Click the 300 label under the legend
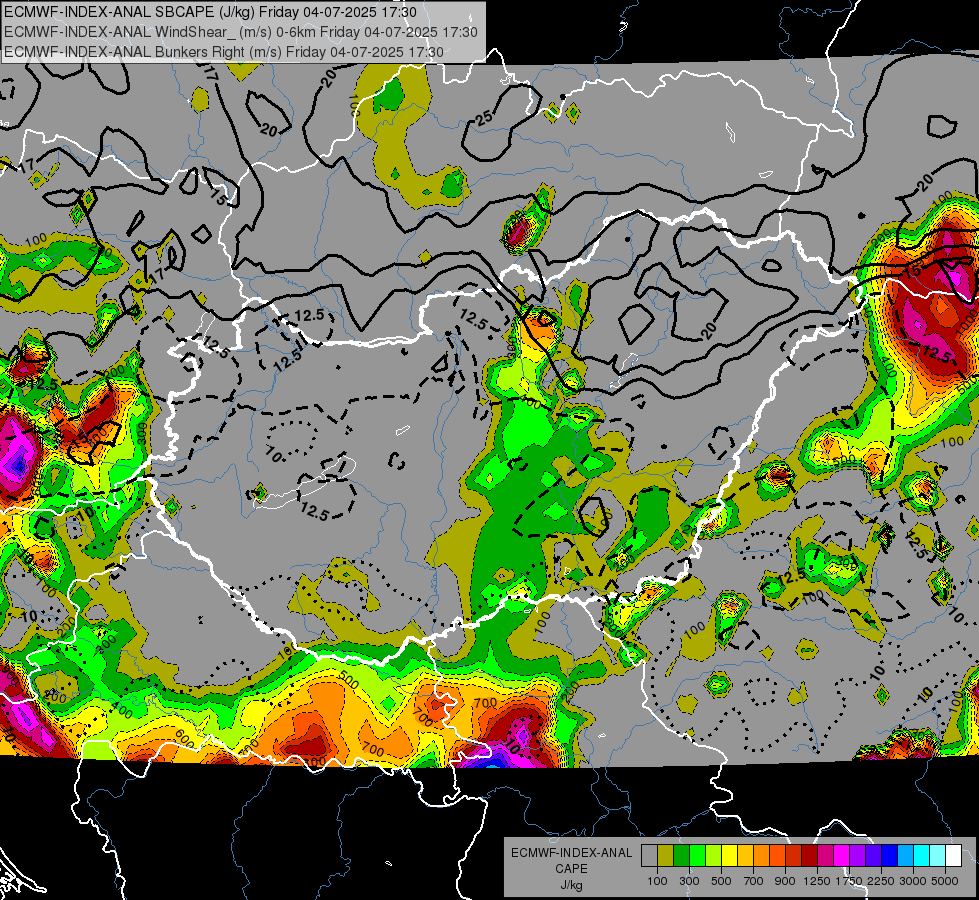Viewport: 979px width, 900px height. (x=689, y=881)
